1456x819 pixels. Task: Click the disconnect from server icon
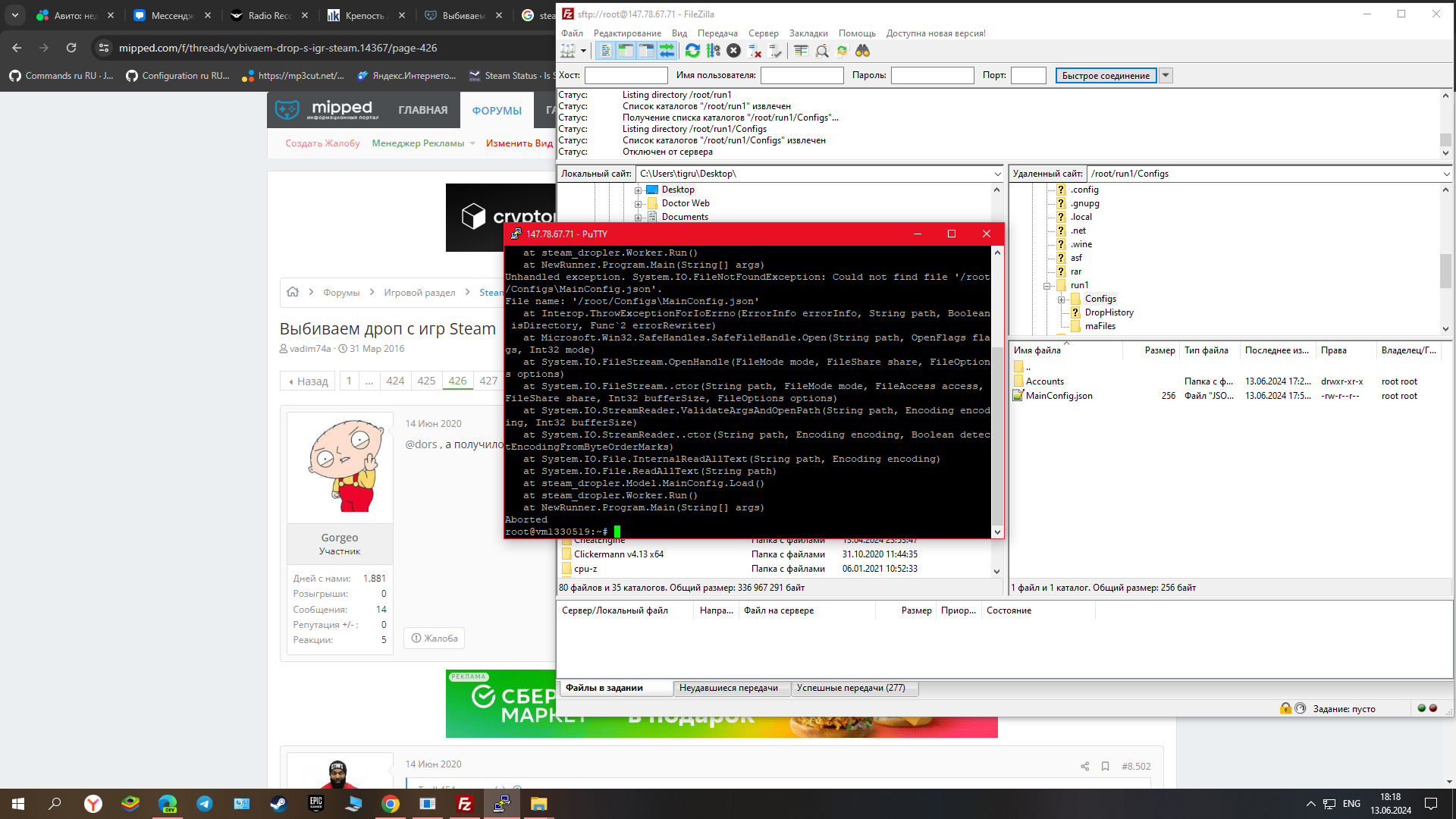point(755,51)
